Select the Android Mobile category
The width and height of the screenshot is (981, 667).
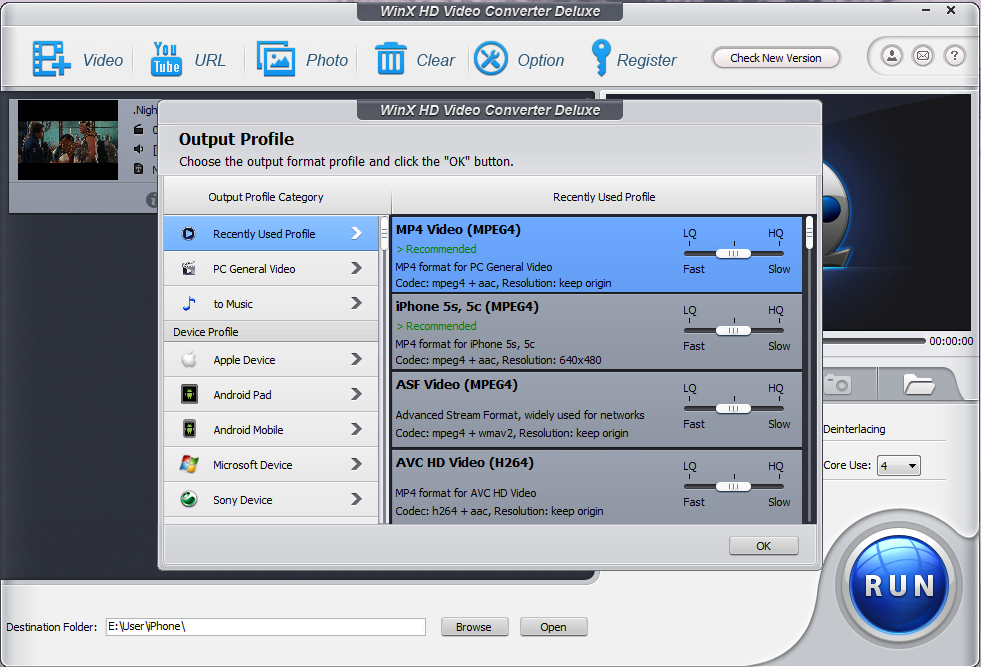tap(248, 430)
